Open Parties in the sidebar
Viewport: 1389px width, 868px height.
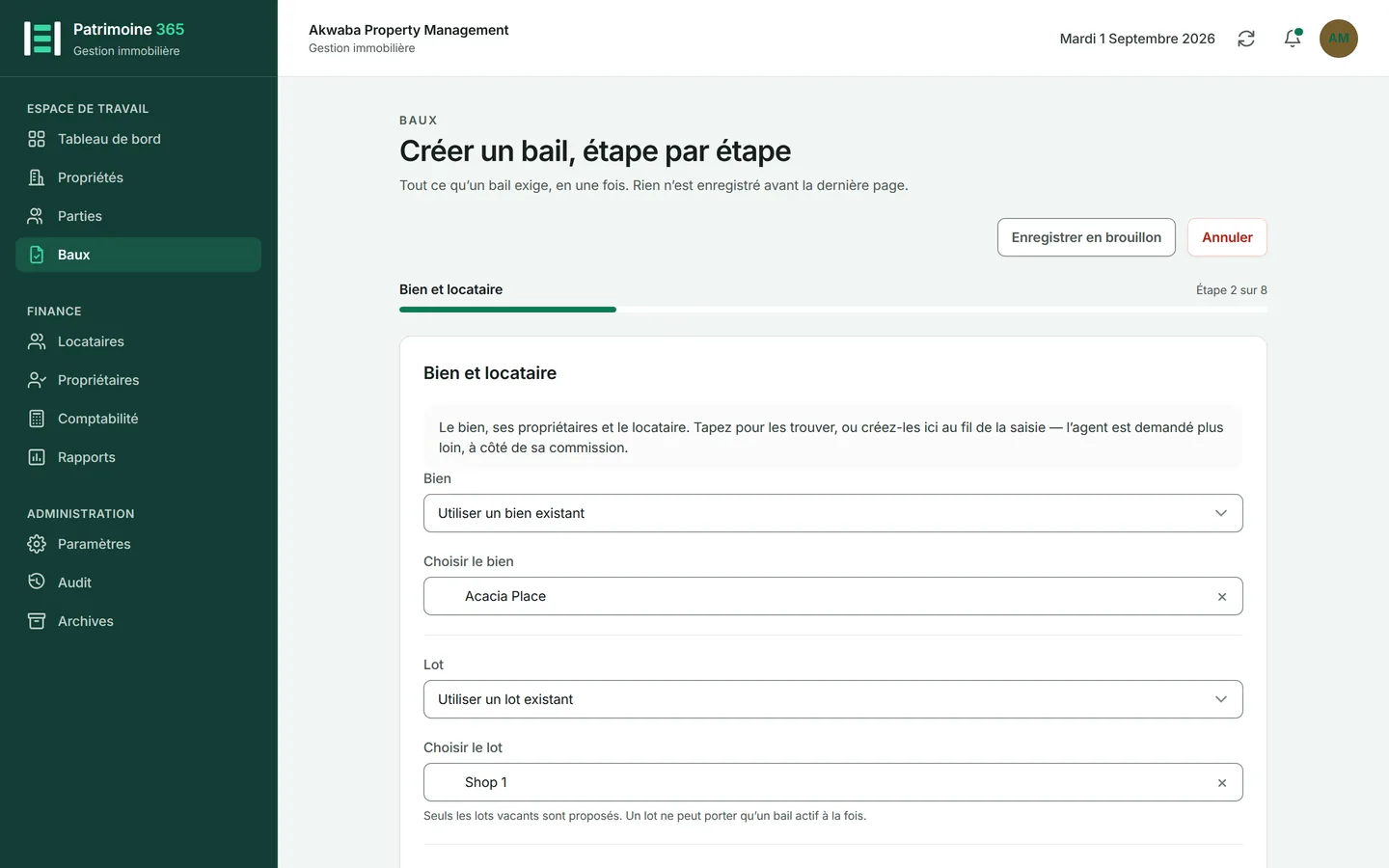click(138, 216)
